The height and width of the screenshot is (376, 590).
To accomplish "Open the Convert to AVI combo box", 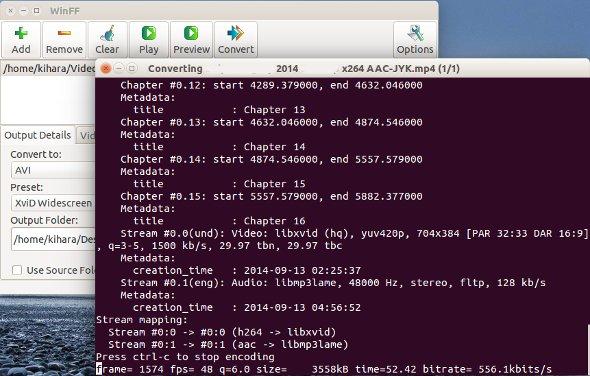I will pyautogui.click(x=53, y=170).
